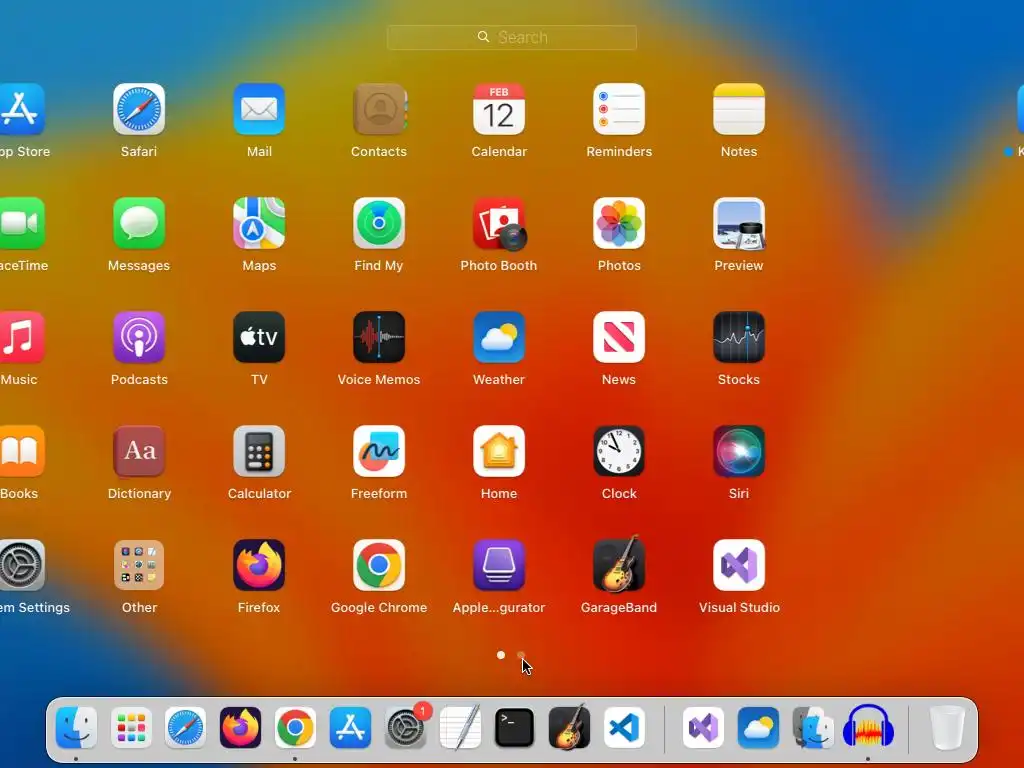The height and width of the screenshot is (768, 1024).
Task: Launch Audacity from the Dock
Action: click(x=868, y=728)
